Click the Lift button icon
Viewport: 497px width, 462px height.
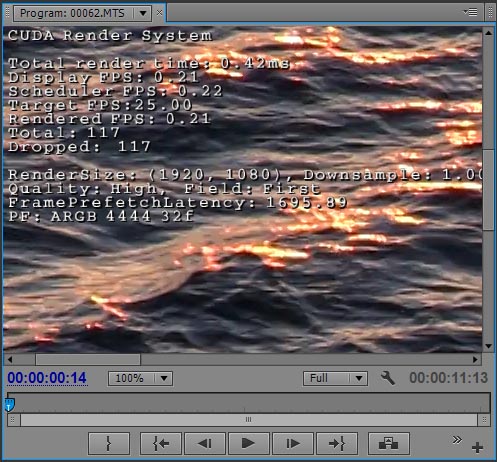(x=389, y=443)
